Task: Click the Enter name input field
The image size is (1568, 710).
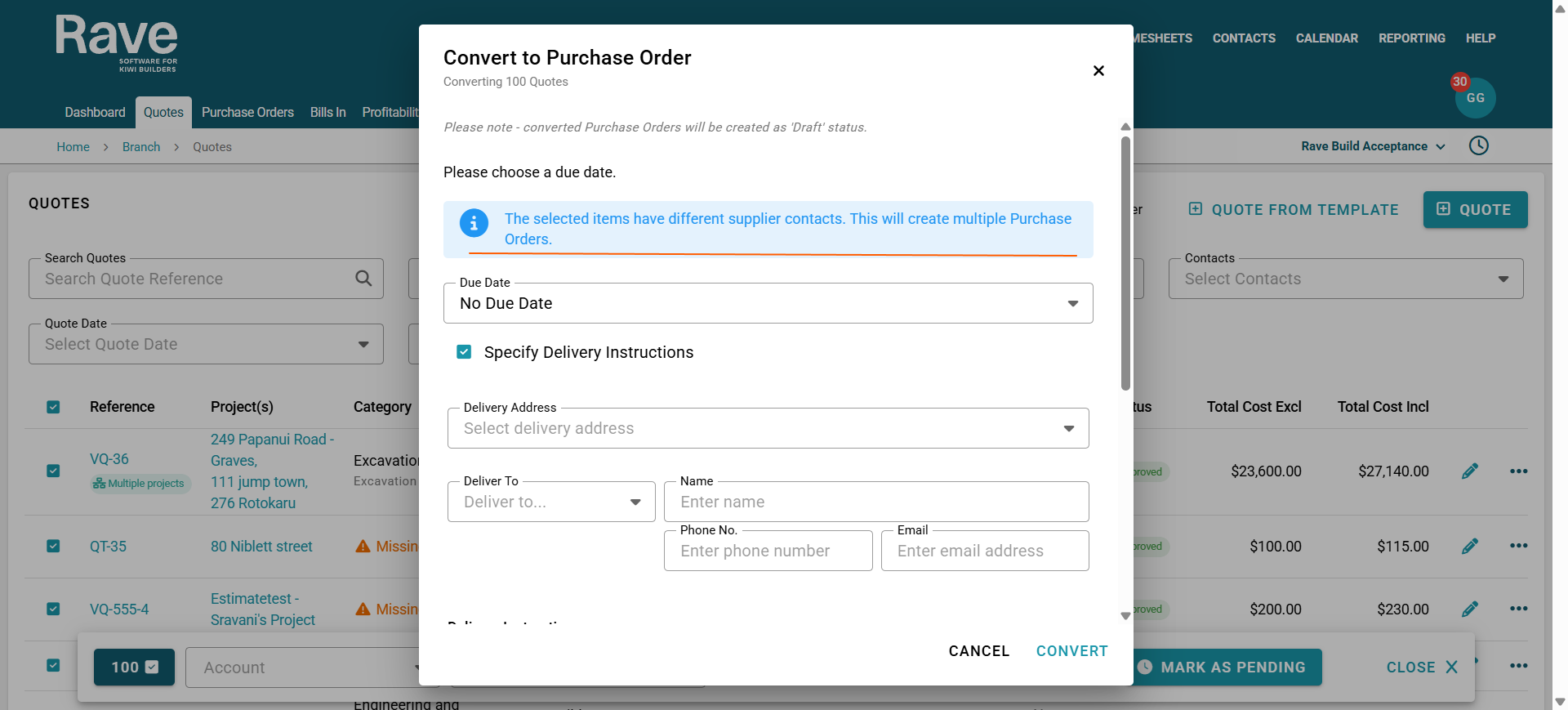Action: point(875,502)
